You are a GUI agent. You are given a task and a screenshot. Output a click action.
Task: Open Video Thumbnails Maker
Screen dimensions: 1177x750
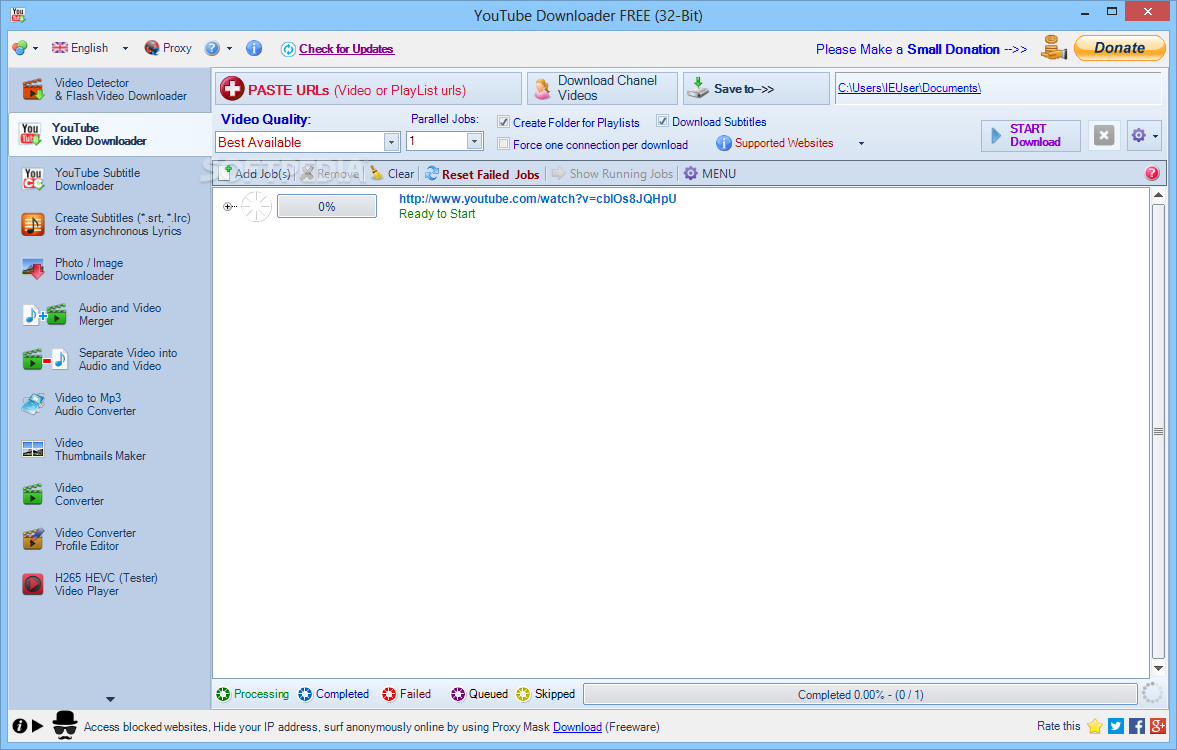pos(110,450)
